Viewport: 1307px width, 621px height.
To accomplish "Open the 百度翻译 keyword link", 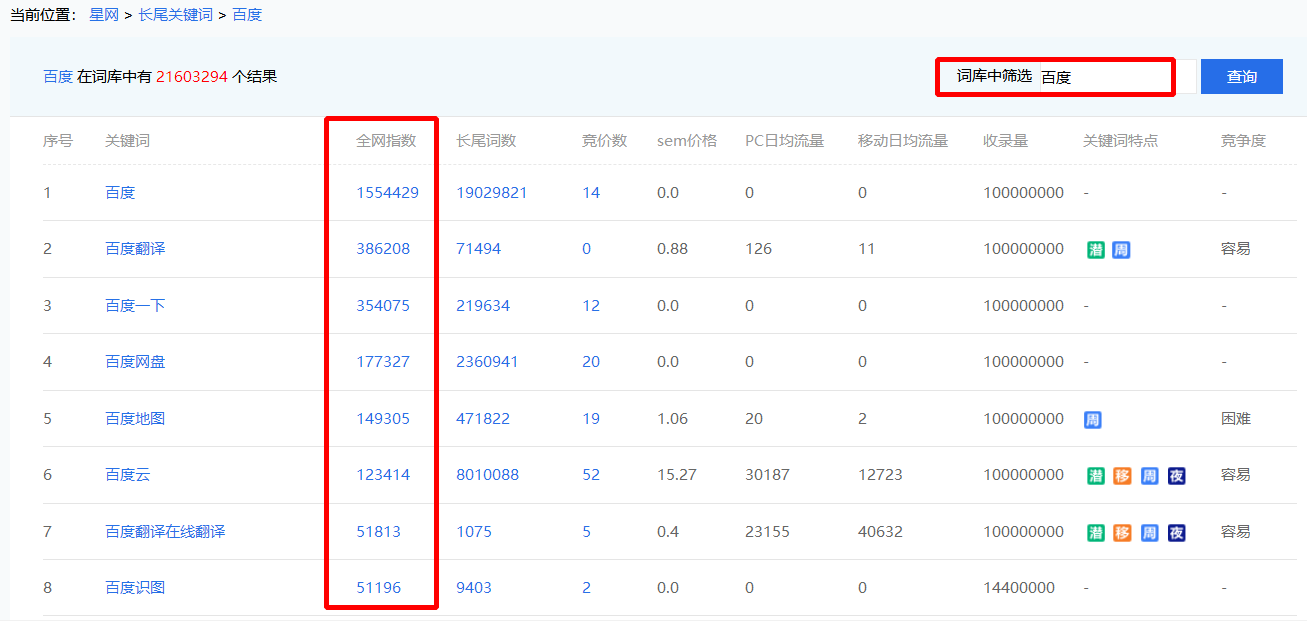I will pyautogui.click(x=135, y=249).
